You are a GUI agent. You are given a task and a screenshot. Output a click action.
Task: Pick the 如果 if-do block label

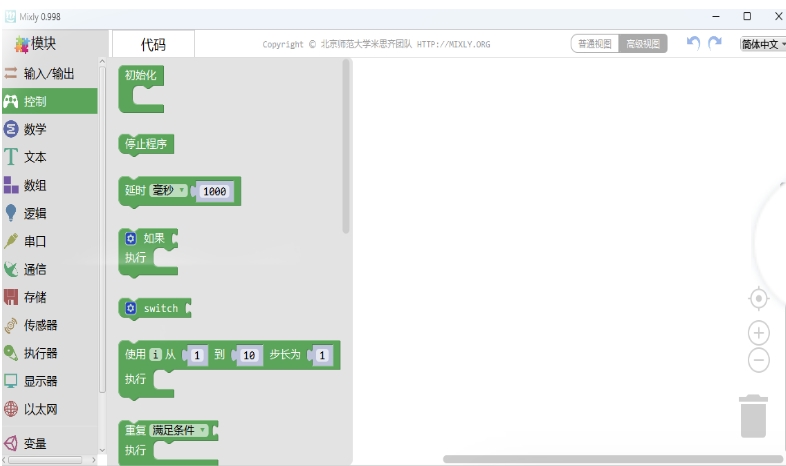(x=154, y=239)
